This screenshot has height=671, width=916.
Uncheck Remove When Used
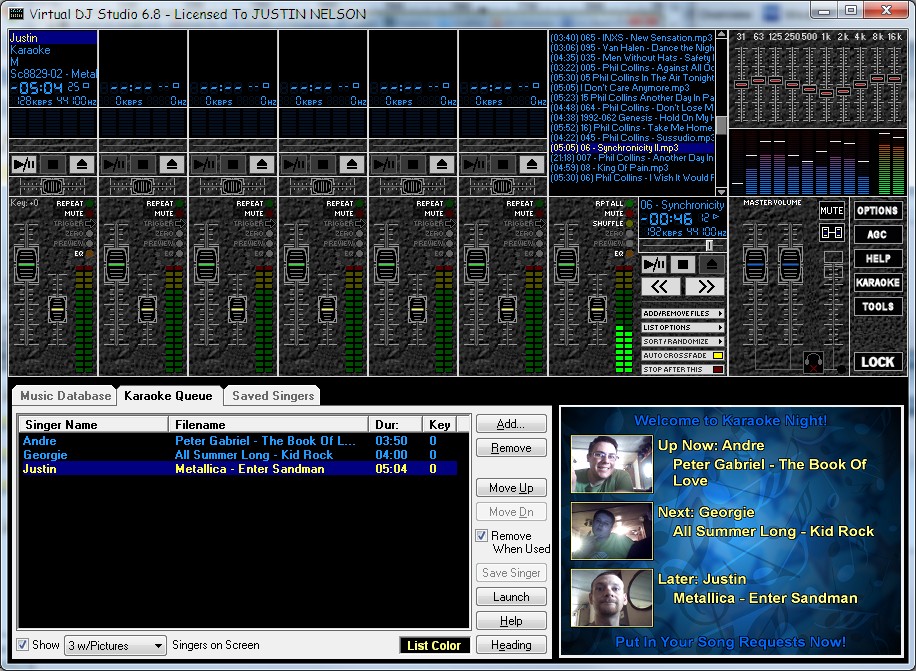tap(481, 536)
